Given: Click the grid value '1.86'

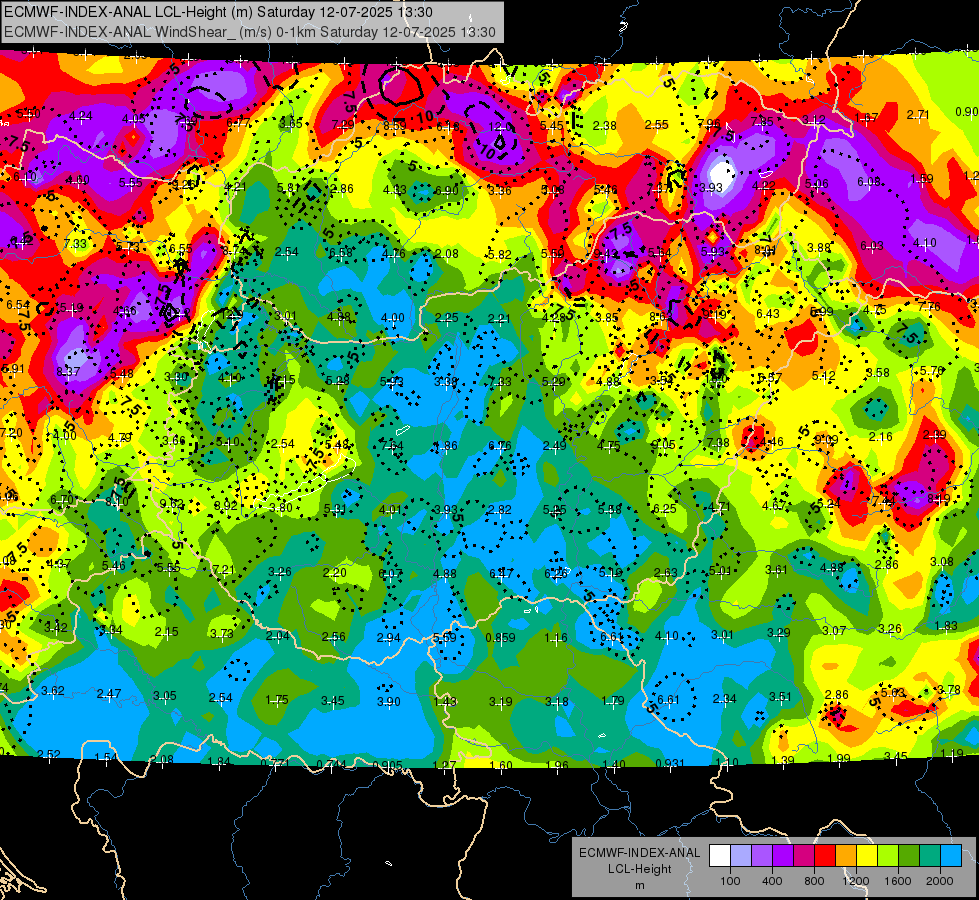Looking at the screenshot, I should coord(446,446).
